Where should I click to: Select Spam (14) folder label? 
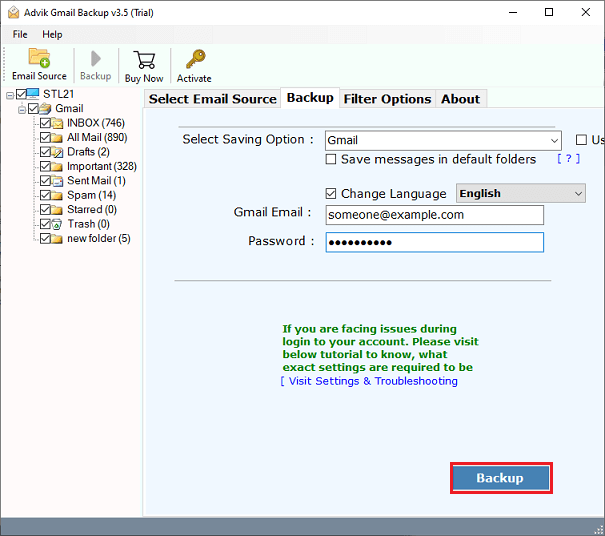coord(91,195)
